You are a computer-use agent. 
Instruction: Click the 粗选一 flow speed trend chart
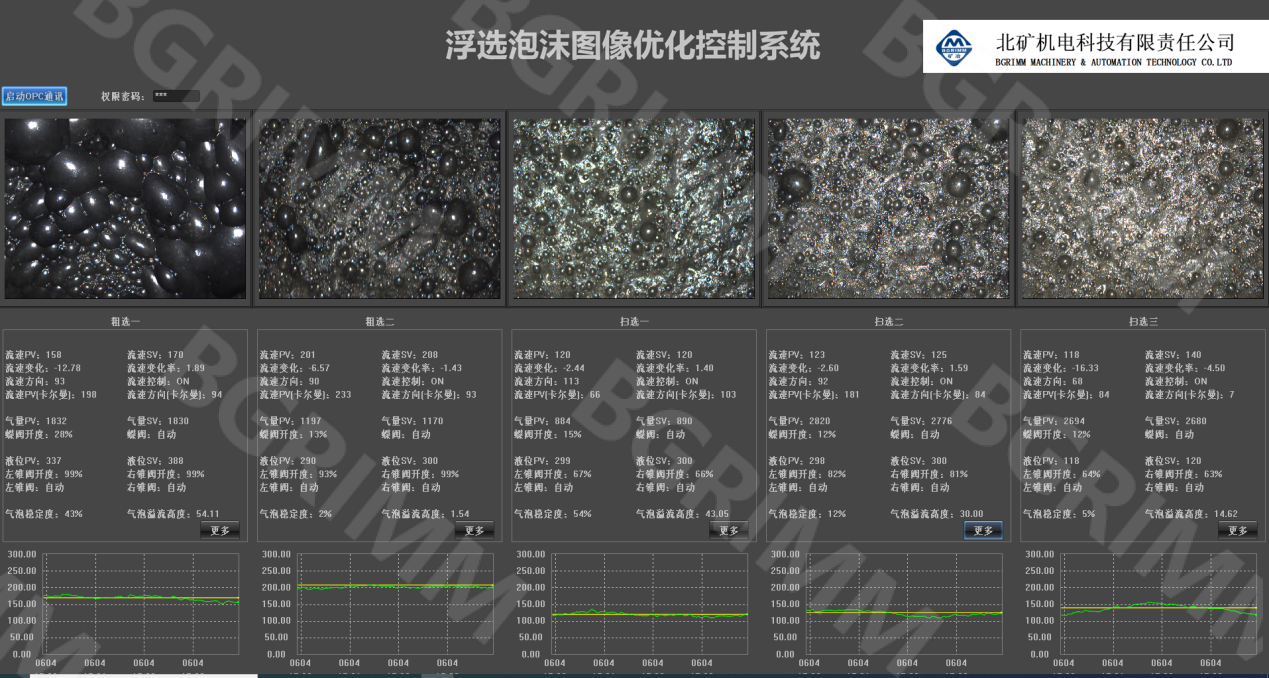pos(141,603)
